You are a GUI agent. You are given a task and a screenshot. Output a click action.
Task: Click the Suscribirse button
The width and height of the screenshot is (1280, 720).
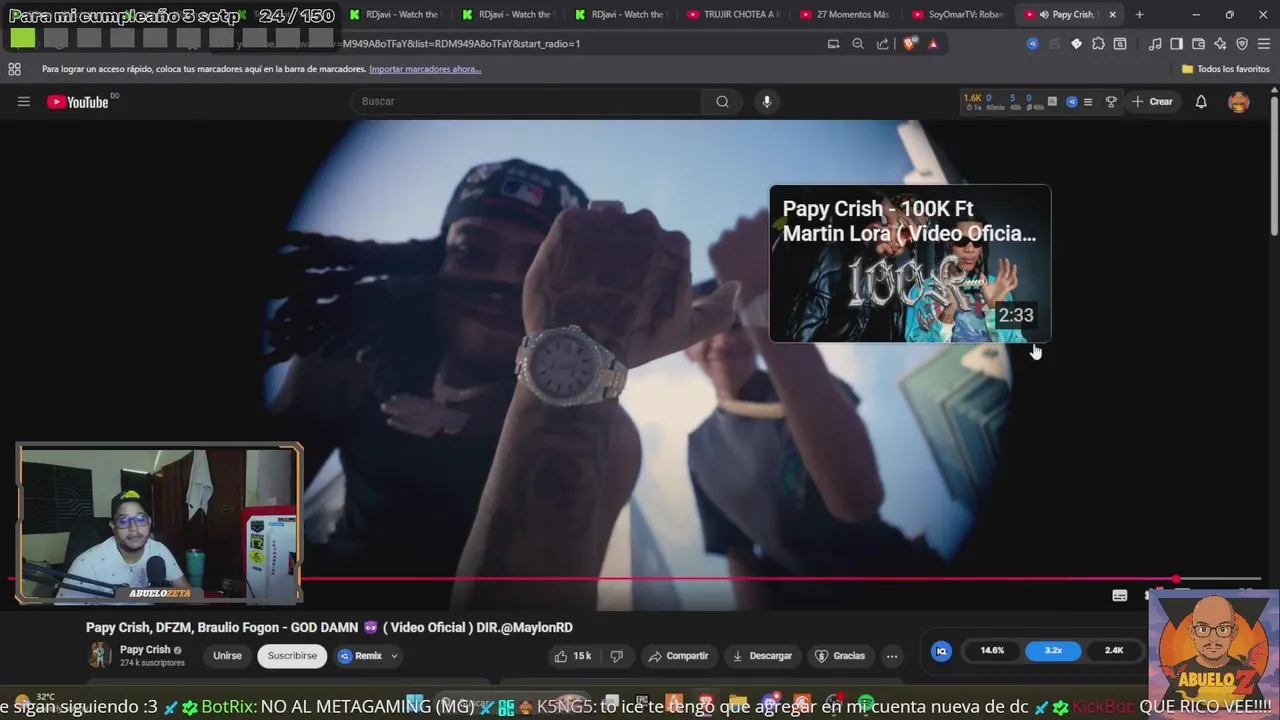click(x=292, y=656)
